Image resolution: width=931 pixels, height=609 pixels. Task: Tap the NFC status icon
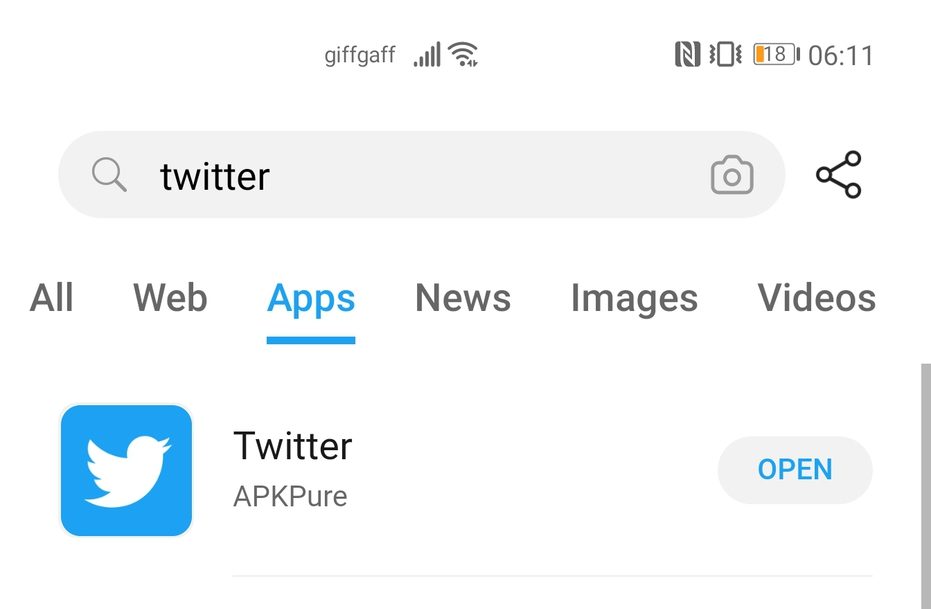tap(687, 54)
